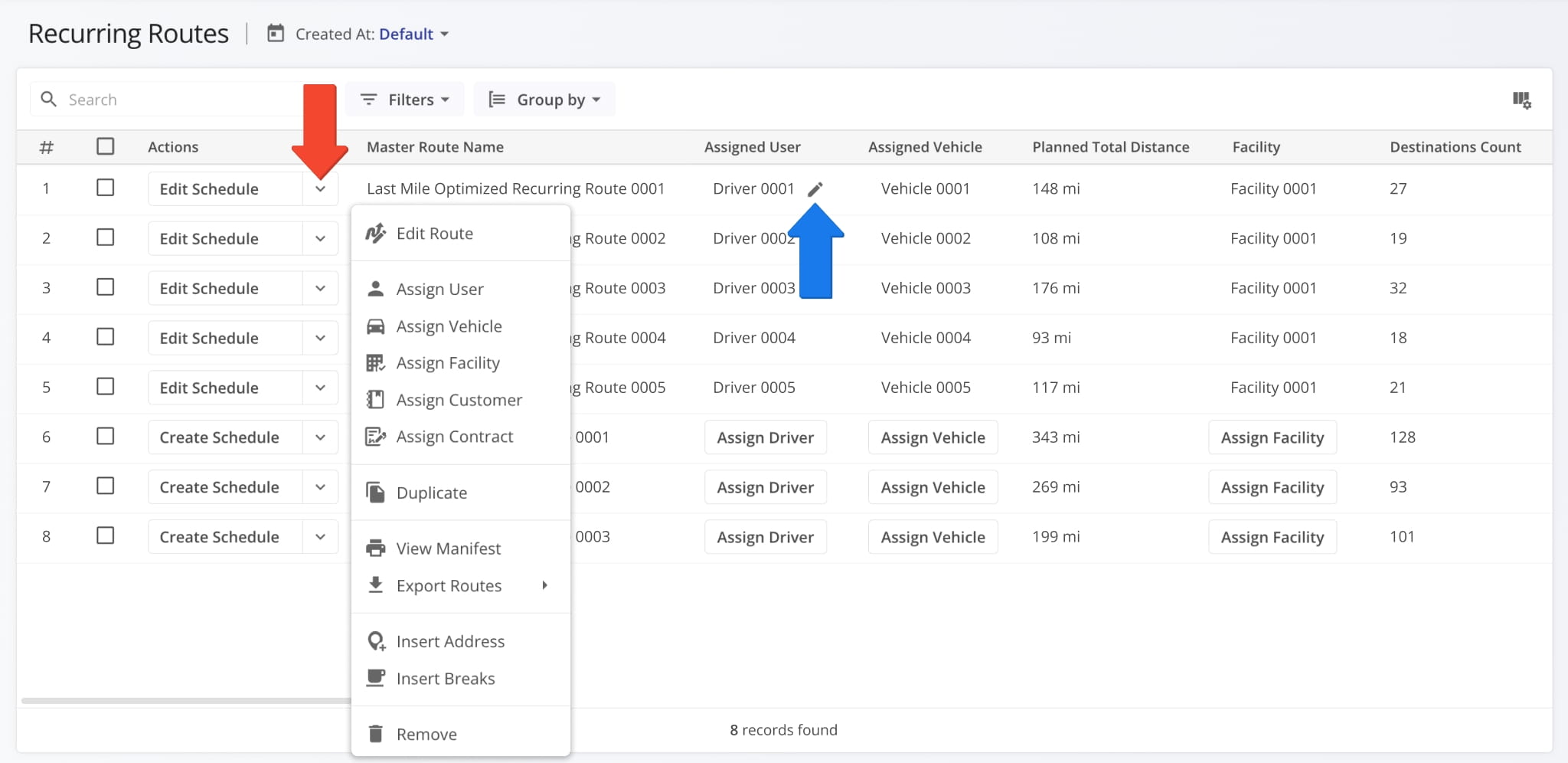This screenshot has height=763, width=1568.
Task: Check the checkbox for row 3
Action: [106, 287]
